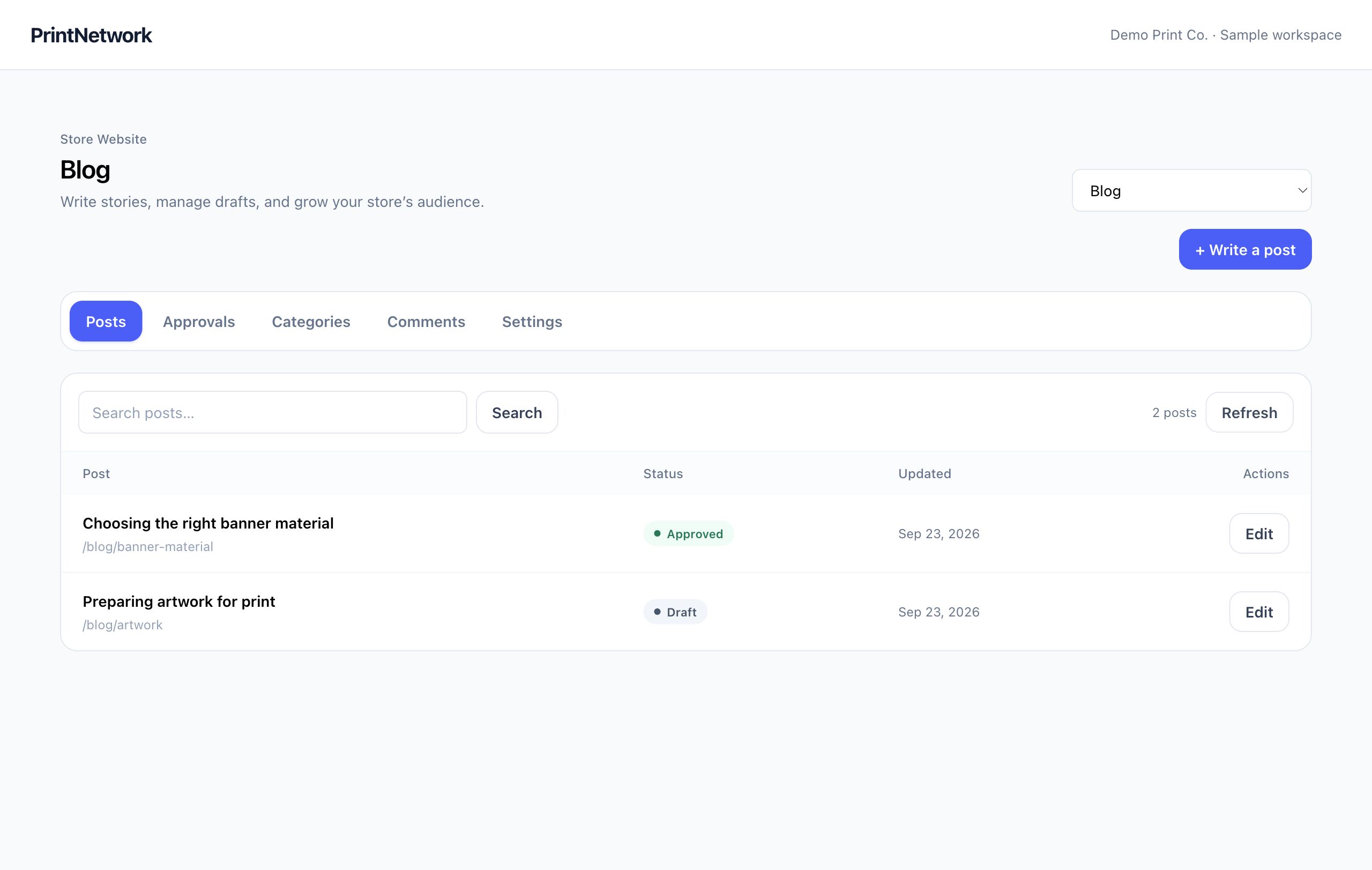Click the artwork row's Sep 23, 2026 date
This screenshot has height=870, width=1372.
[938, 612]
